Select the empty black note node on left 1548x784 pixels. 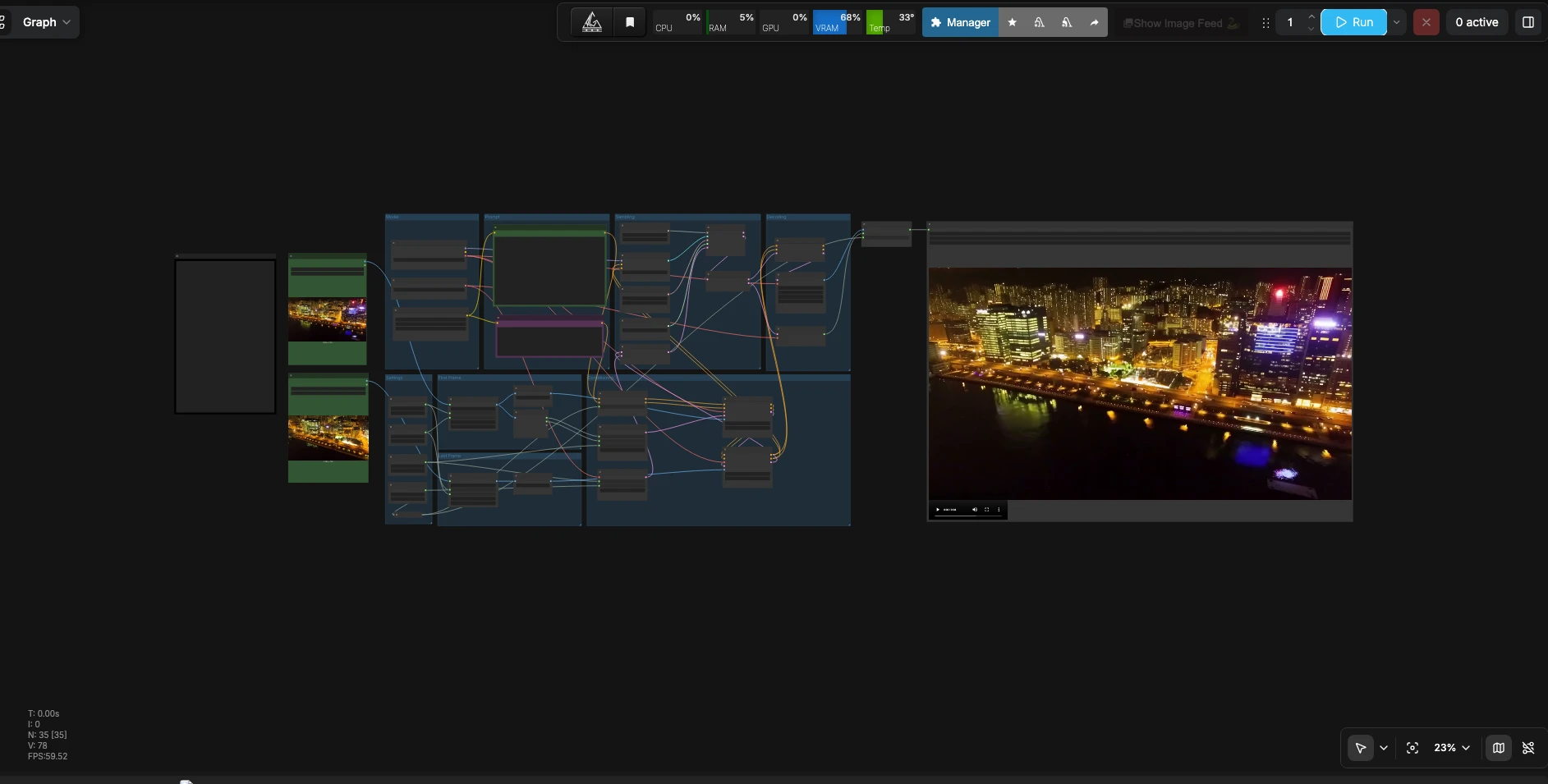point(225,337)
